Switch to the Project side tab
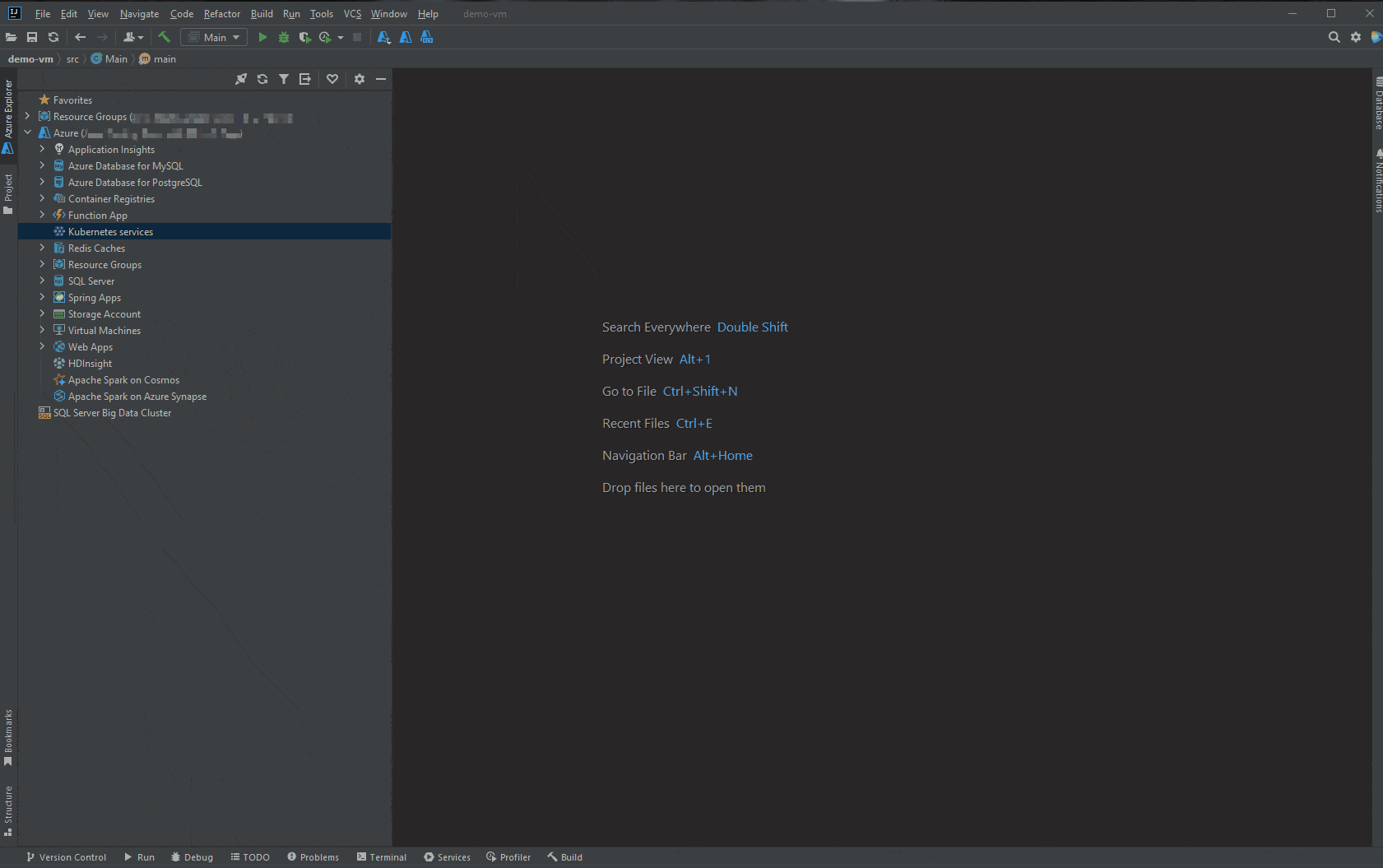 (x=8, y=194)
